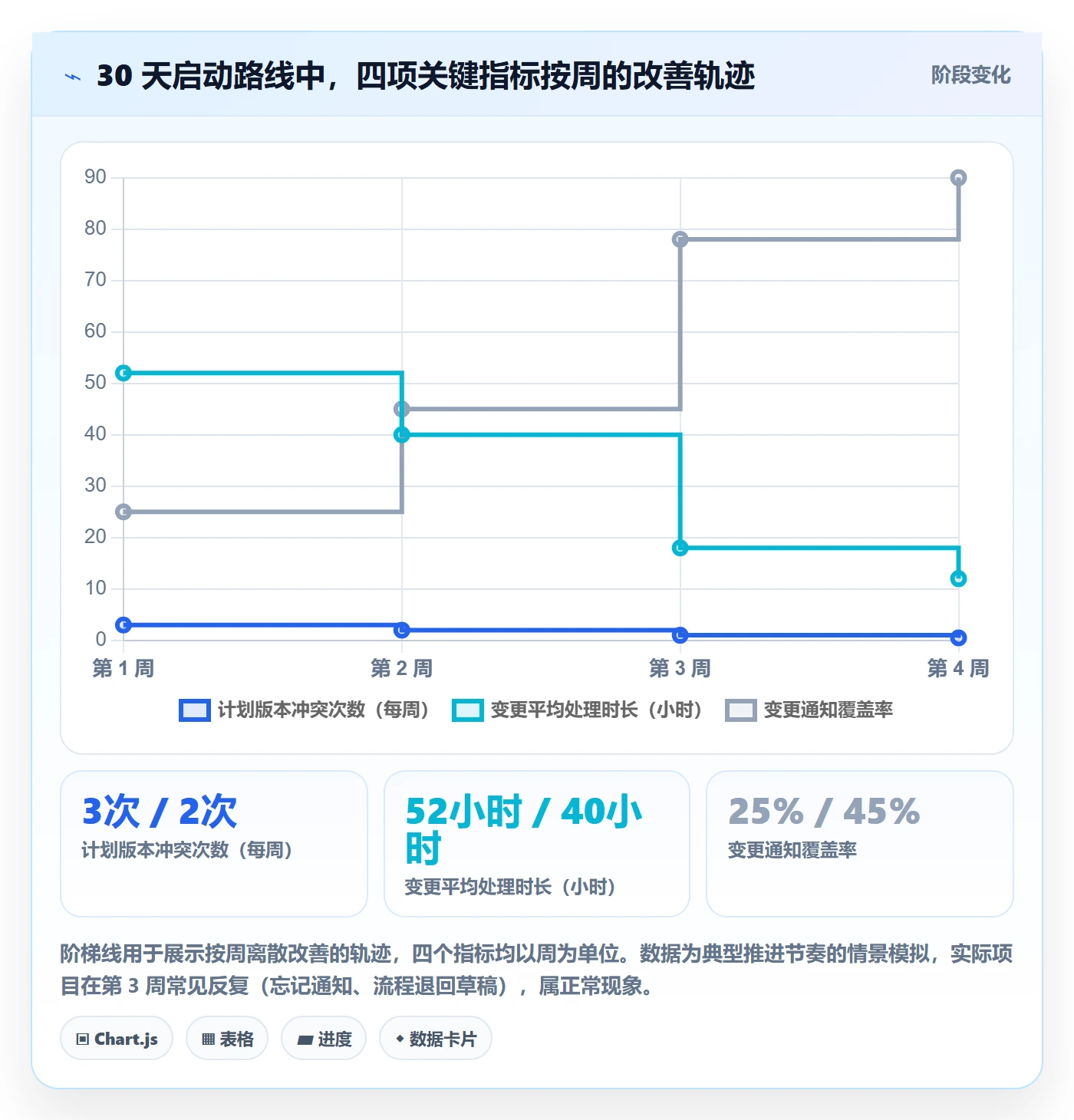This screenshot has width=1074, height=1120.
Task: Click the 50 y-axis tick label
Action: coord(95,382)
